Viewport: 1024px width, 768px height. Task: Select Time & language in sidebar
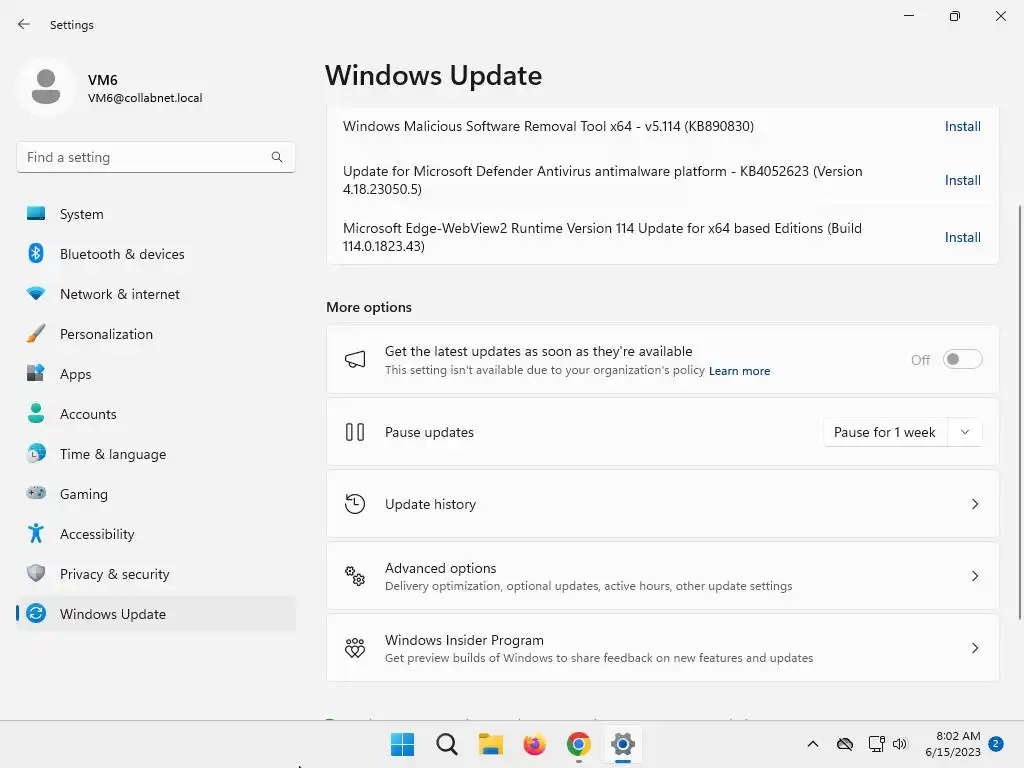(156, 453)
